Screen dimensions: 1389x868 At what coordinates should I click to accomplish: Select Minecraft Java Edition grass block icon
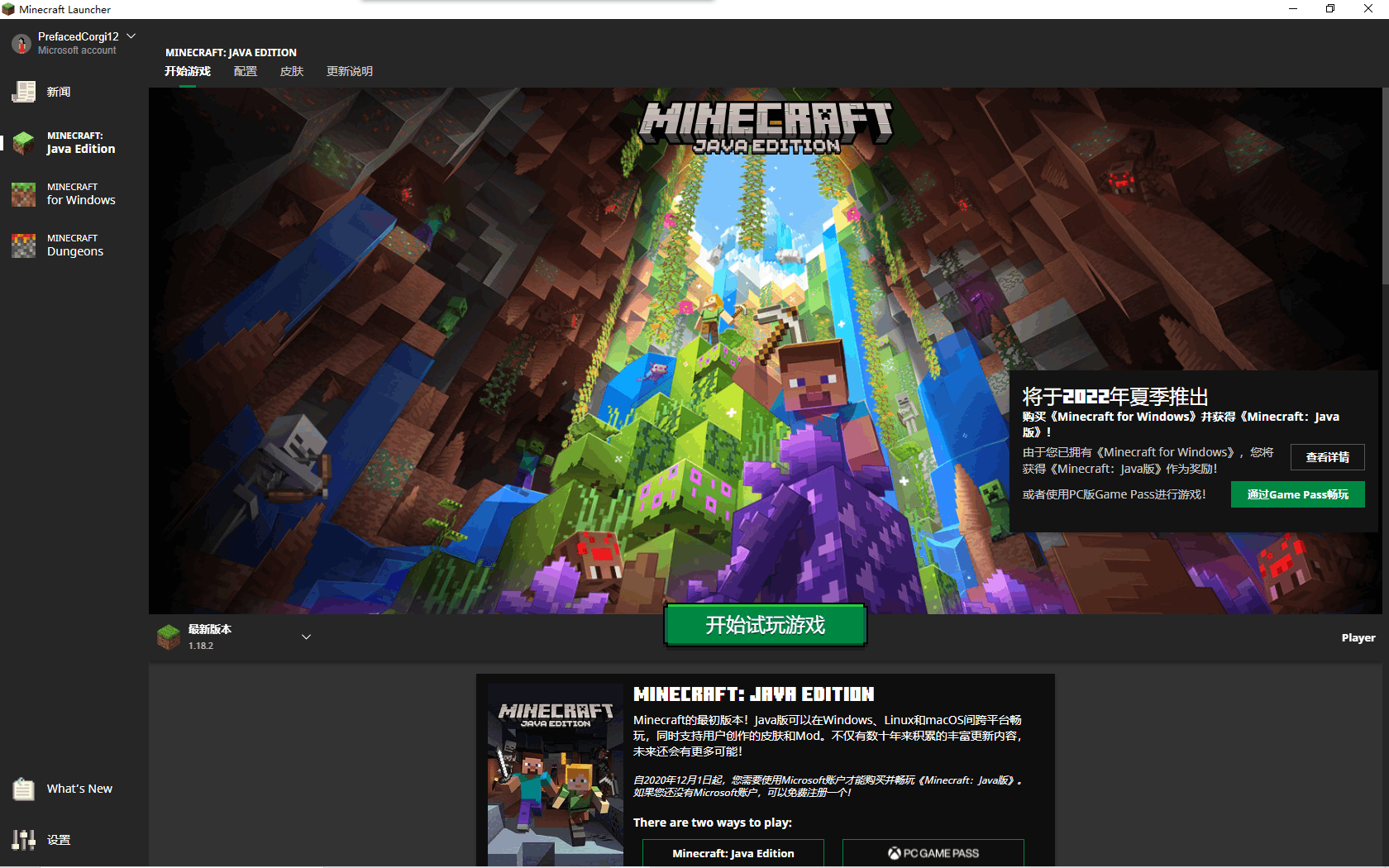coord(24,142)
